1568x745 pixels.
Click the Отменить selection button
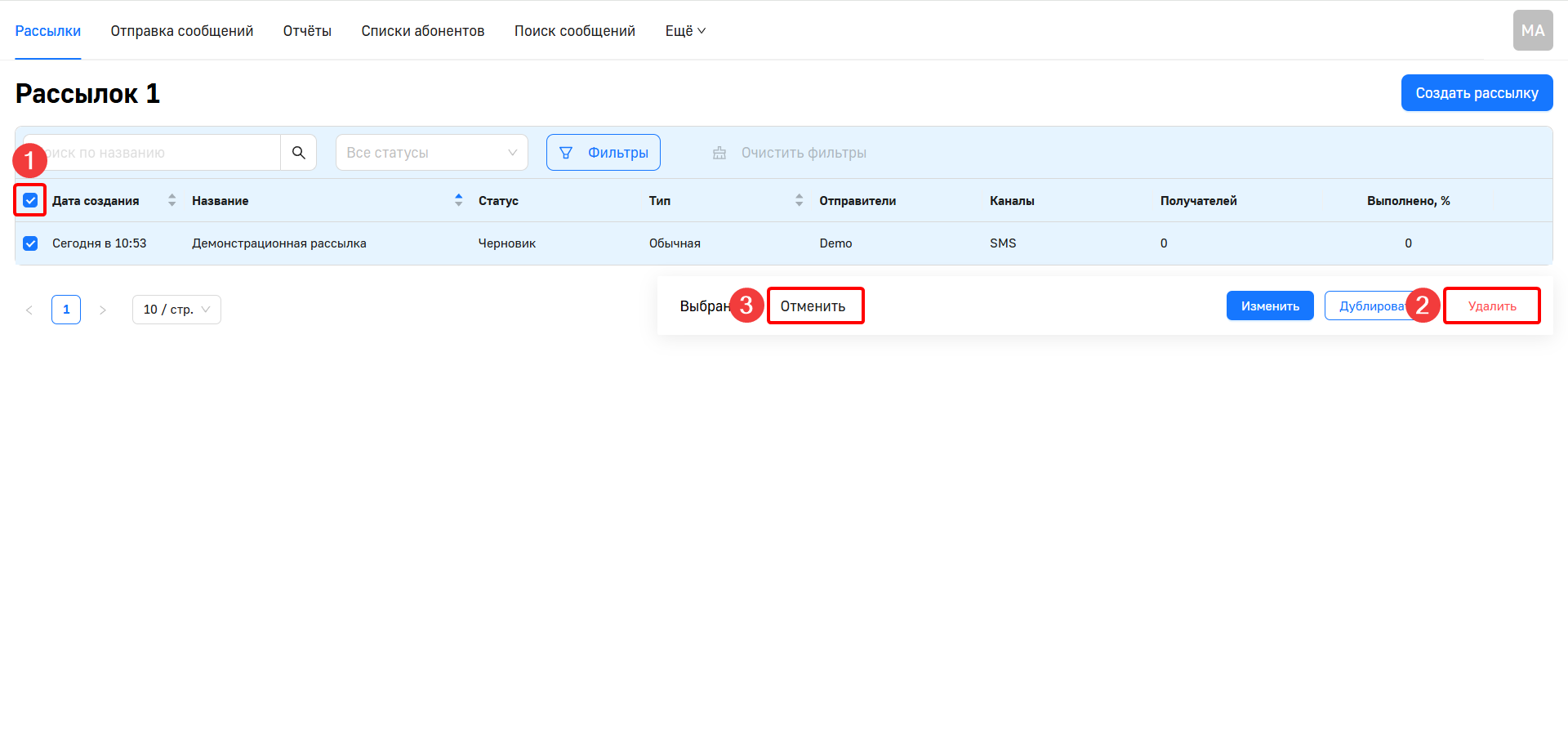coord(813,306)
